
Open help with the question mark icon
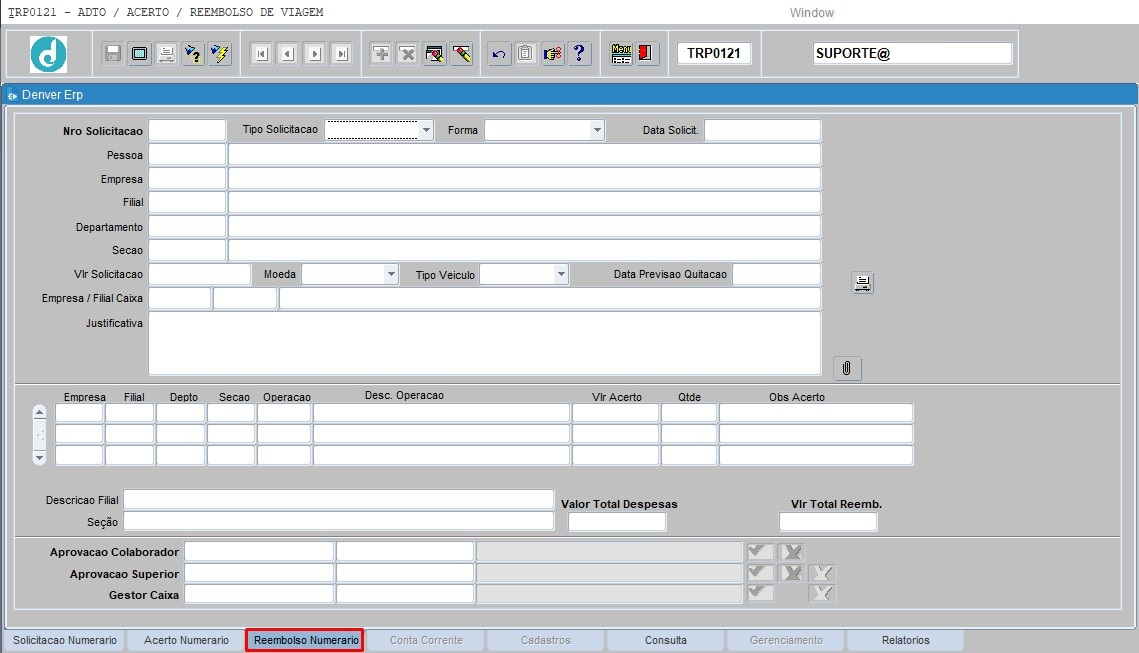click(x=579, y=54)
